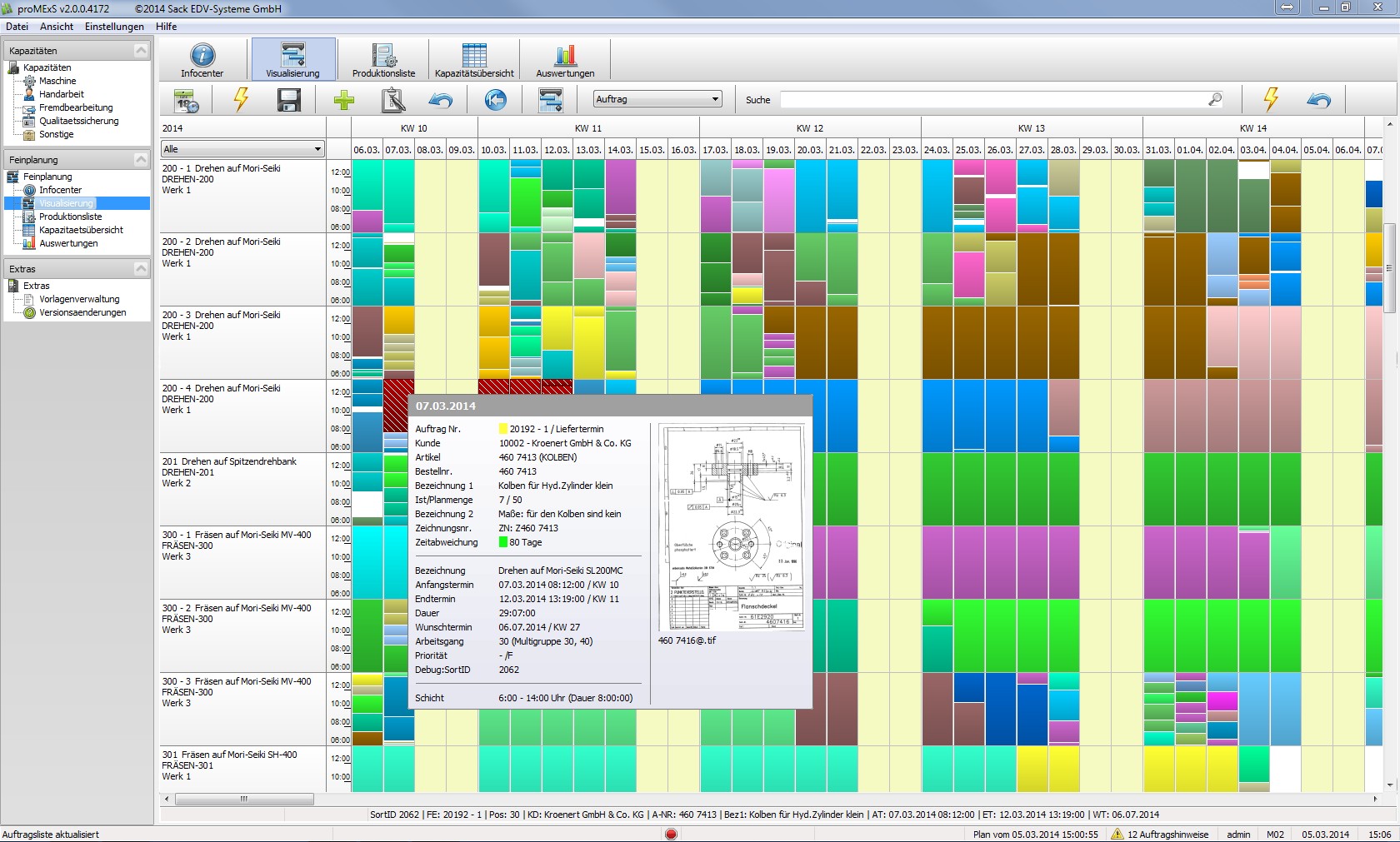Screen dimensions: 1400x842
Task: Select Fremdbearbeitung tree item
Action: (76, 107)
